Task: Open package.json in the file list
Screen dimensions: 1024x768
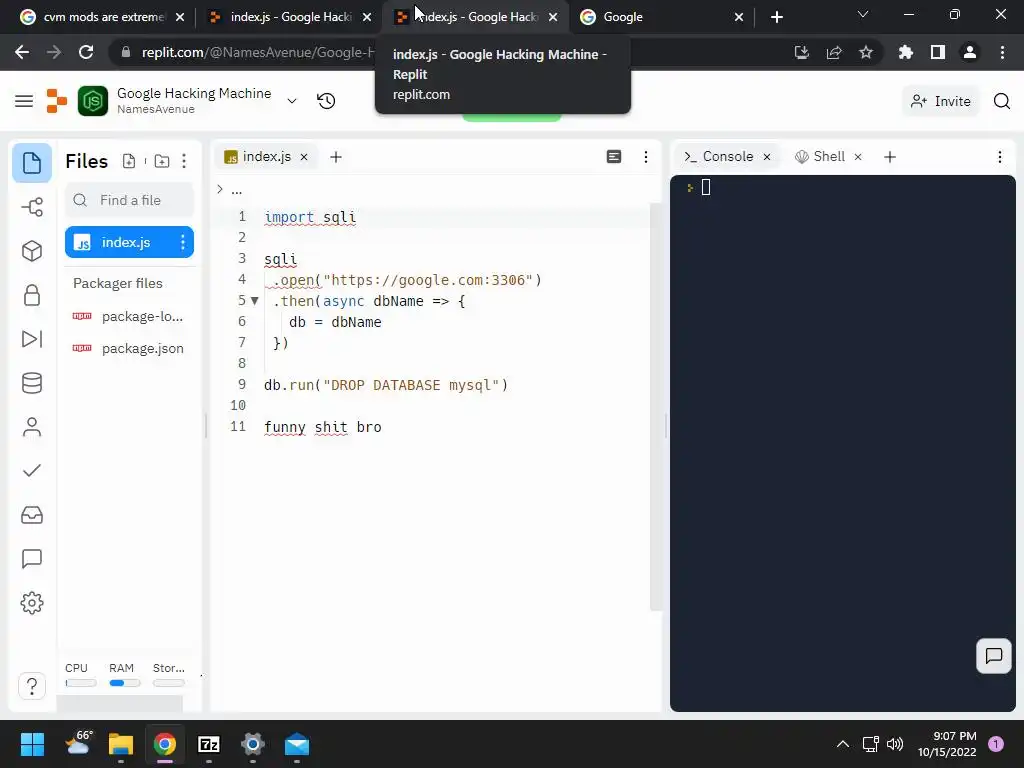Action: (x=129, y=349)
